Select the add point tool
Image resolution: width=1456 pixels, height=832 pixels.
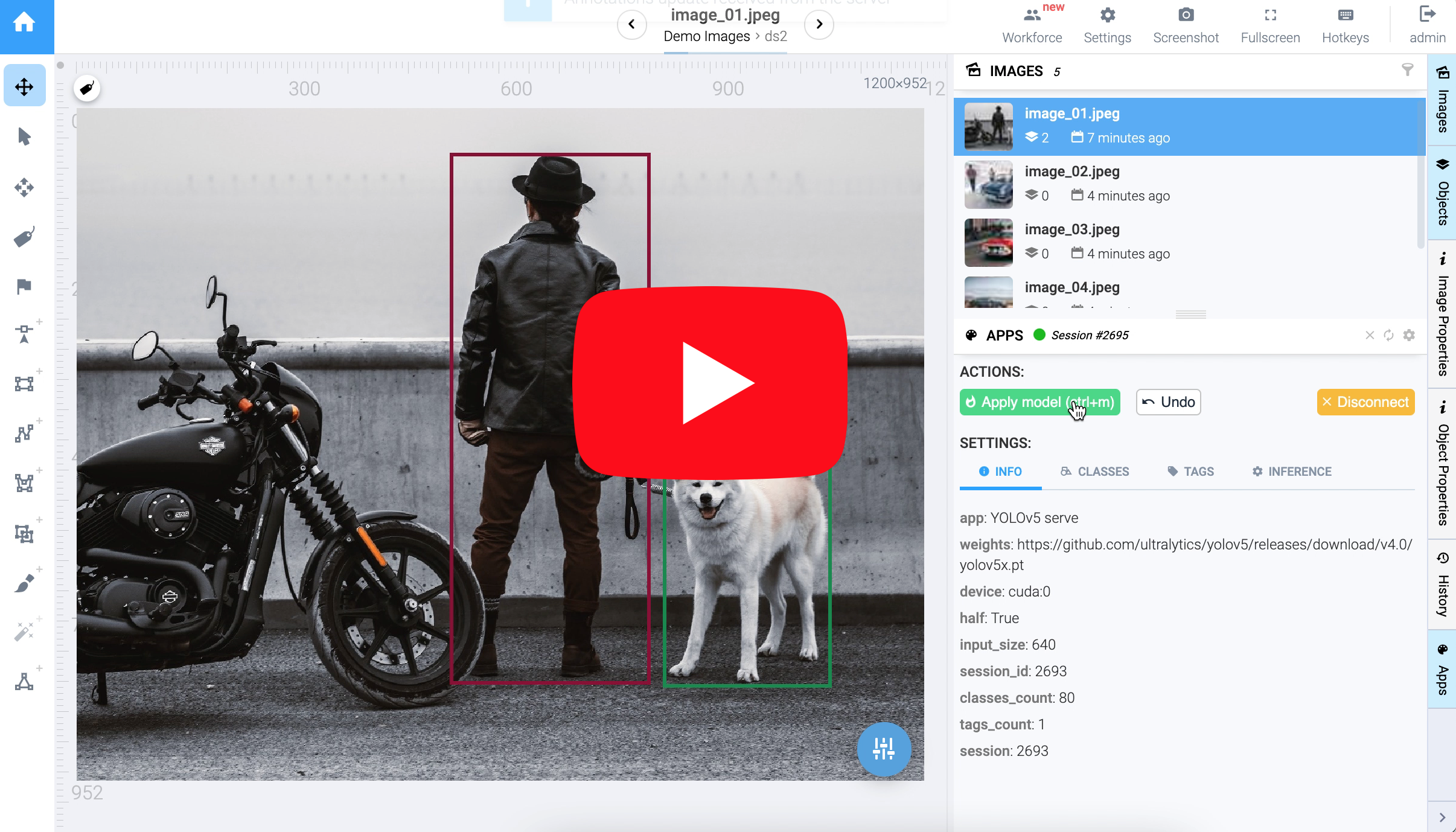(24, 333)
